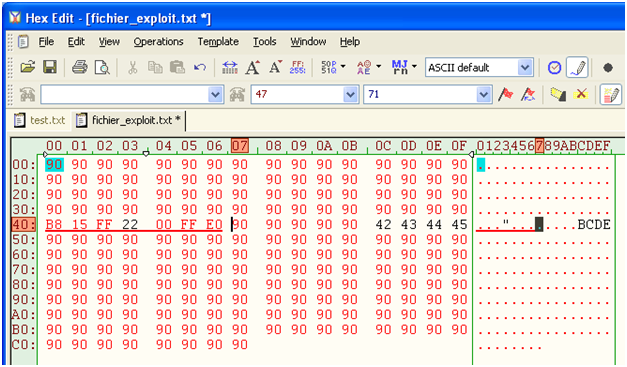Click the highlighted 90 byte at offset 00
This screenshot has height=367, width=627.
(x=54, y=164)
